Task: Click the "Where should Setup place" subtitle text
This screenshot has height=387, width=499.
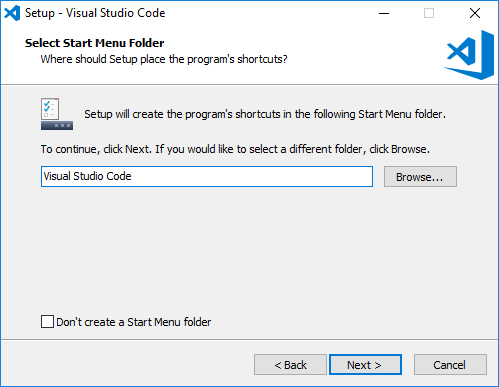Action: 164,59
